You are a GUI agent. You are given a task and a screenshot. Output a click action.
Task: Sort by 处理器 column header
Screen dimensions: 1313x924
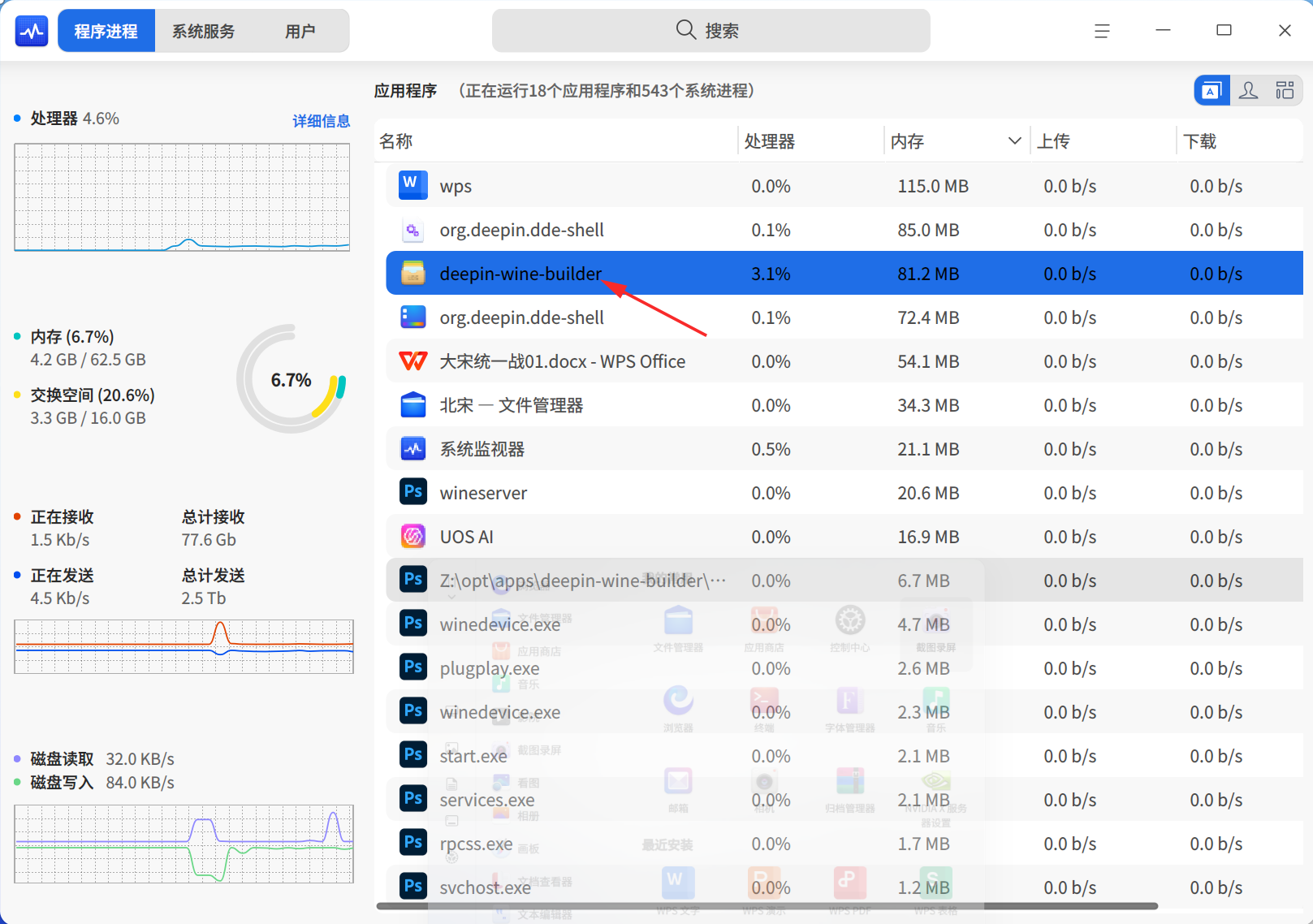[x=810, y=141]
